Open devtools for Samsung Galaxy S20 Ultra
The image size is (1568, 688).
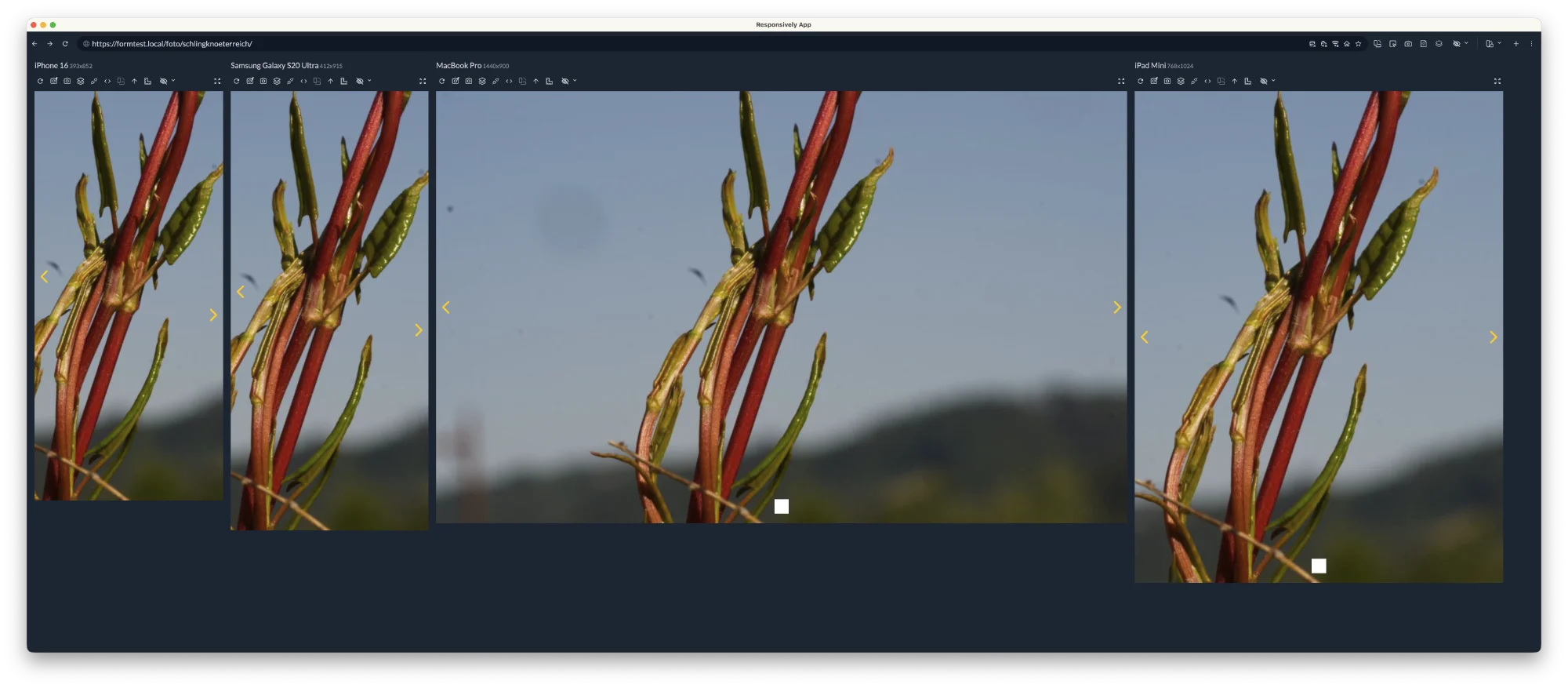pos(303,81)
